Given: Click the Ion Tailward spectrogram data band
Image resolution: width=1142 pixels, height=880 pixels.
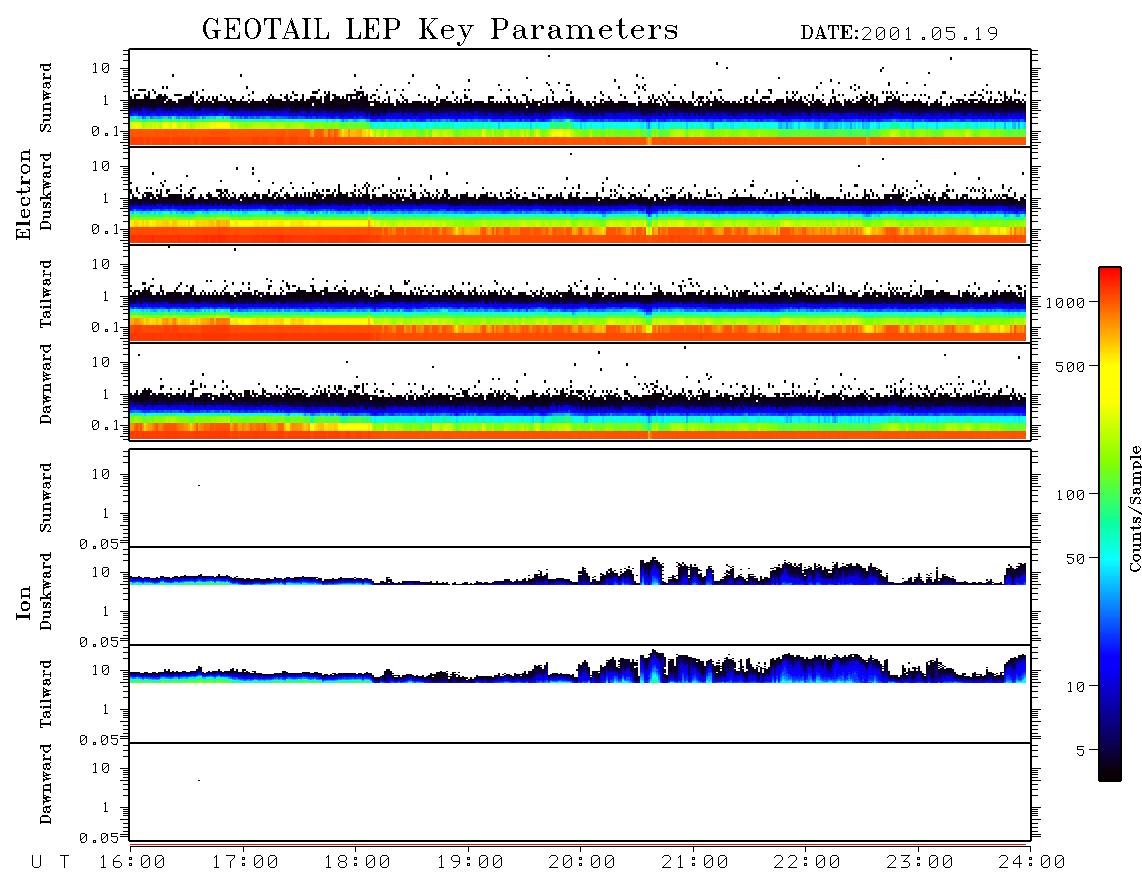Looking at the screenshot, I should pyautogui.click(x=578, y=667).
